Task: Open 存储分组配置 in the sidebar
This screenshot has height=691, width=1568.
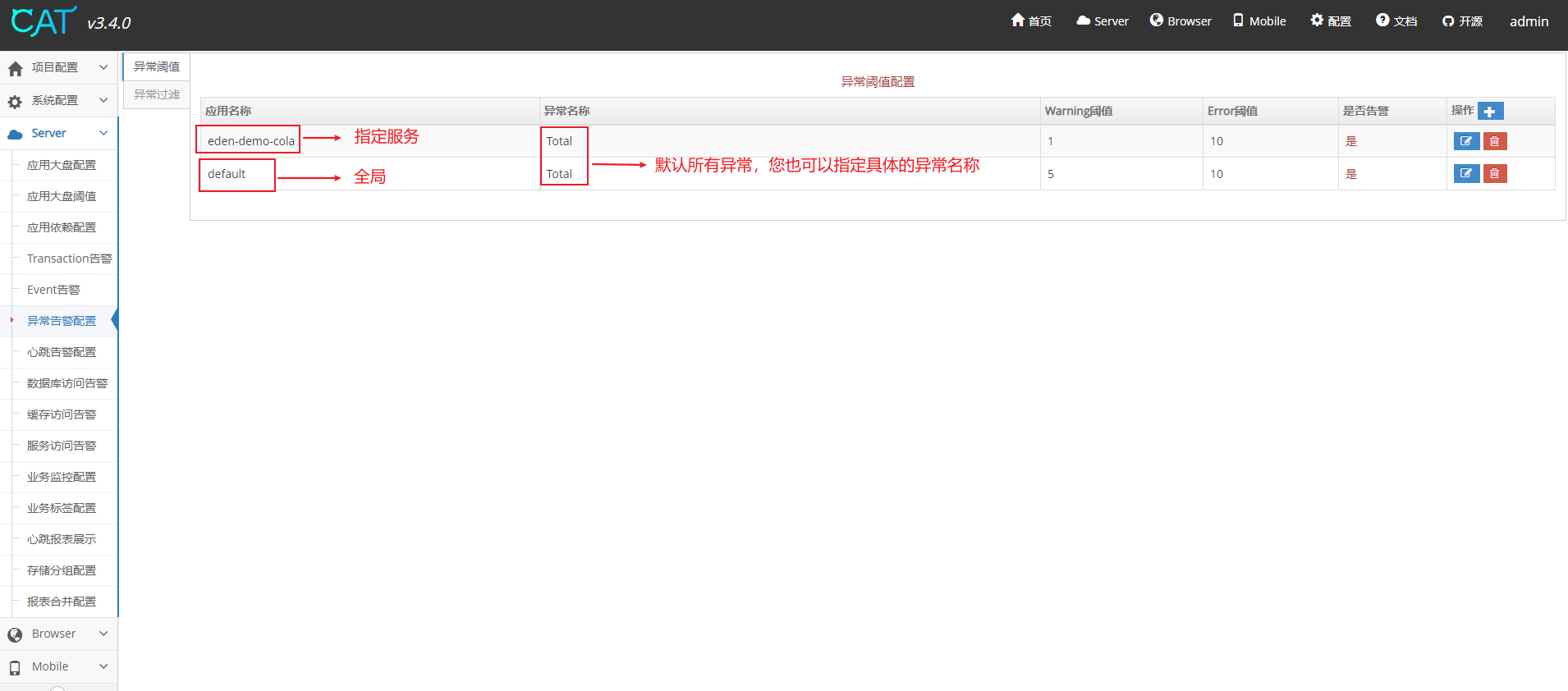Action: 62,570
